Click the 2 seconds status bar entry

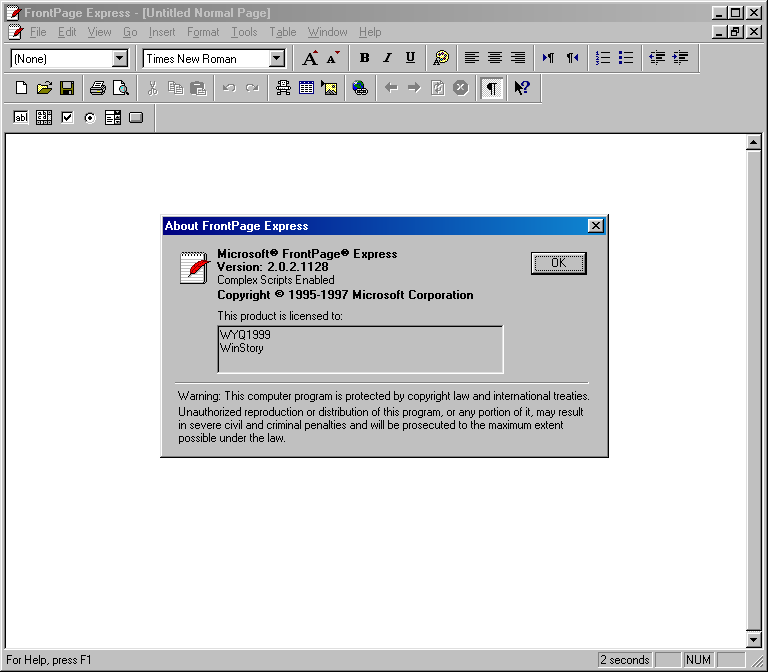624,660
